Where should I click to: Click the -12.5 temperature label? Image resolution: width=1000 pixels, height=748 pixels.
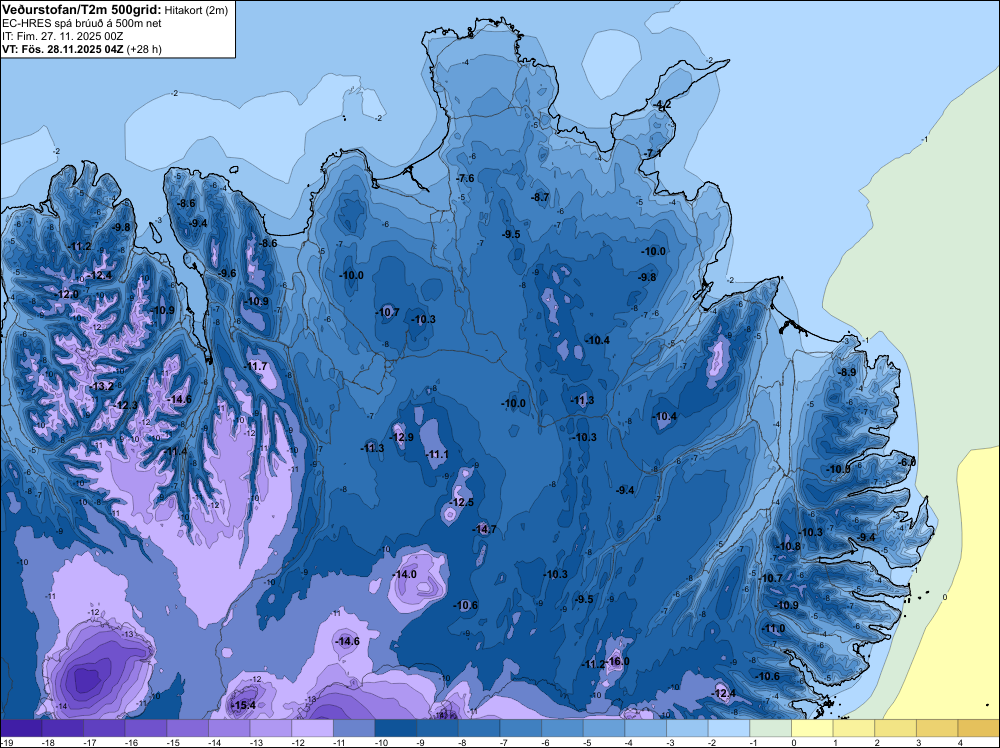pos(461,502)
